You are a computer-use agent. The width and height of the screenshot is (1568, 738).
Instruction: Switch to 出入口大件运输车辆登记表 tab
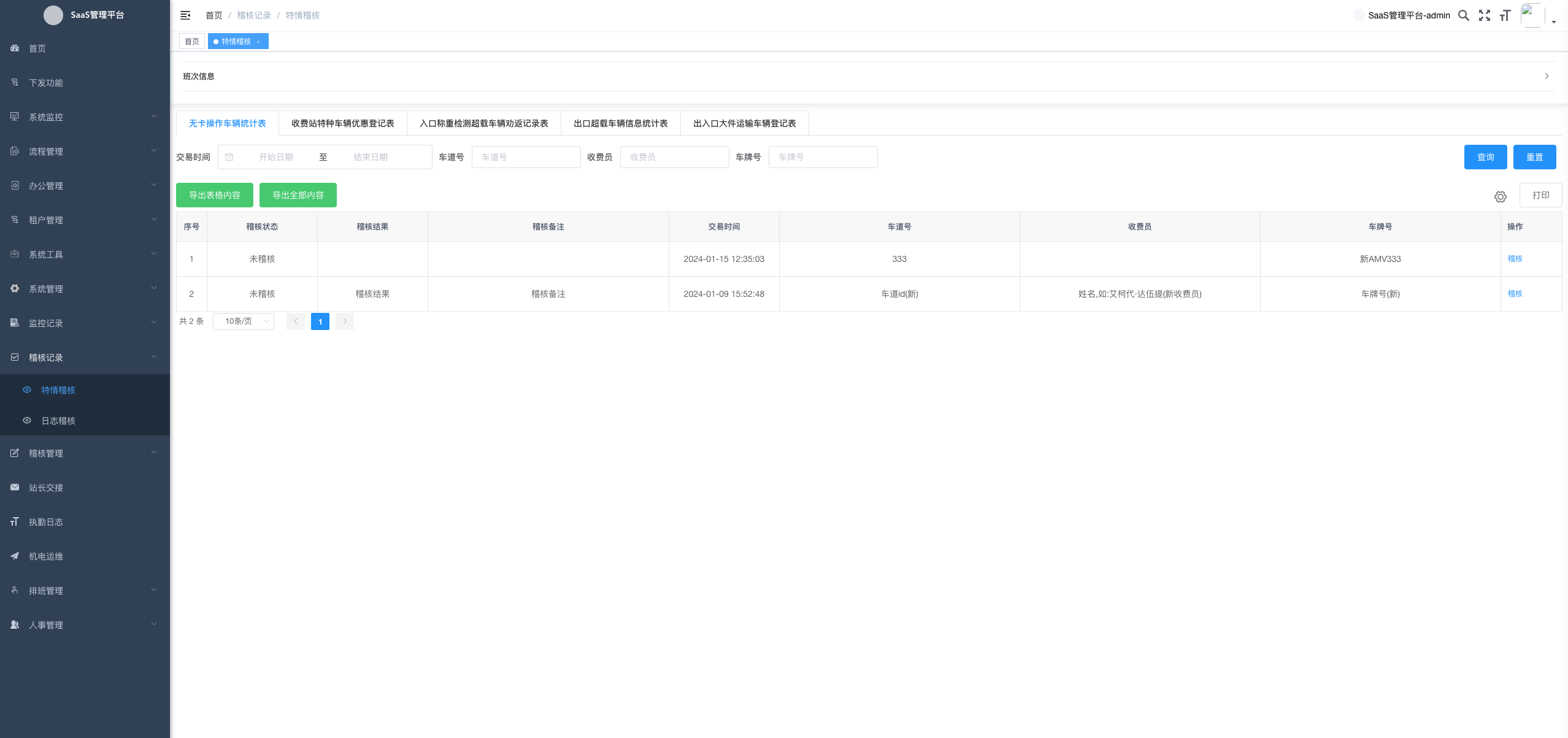coord(745,123)
